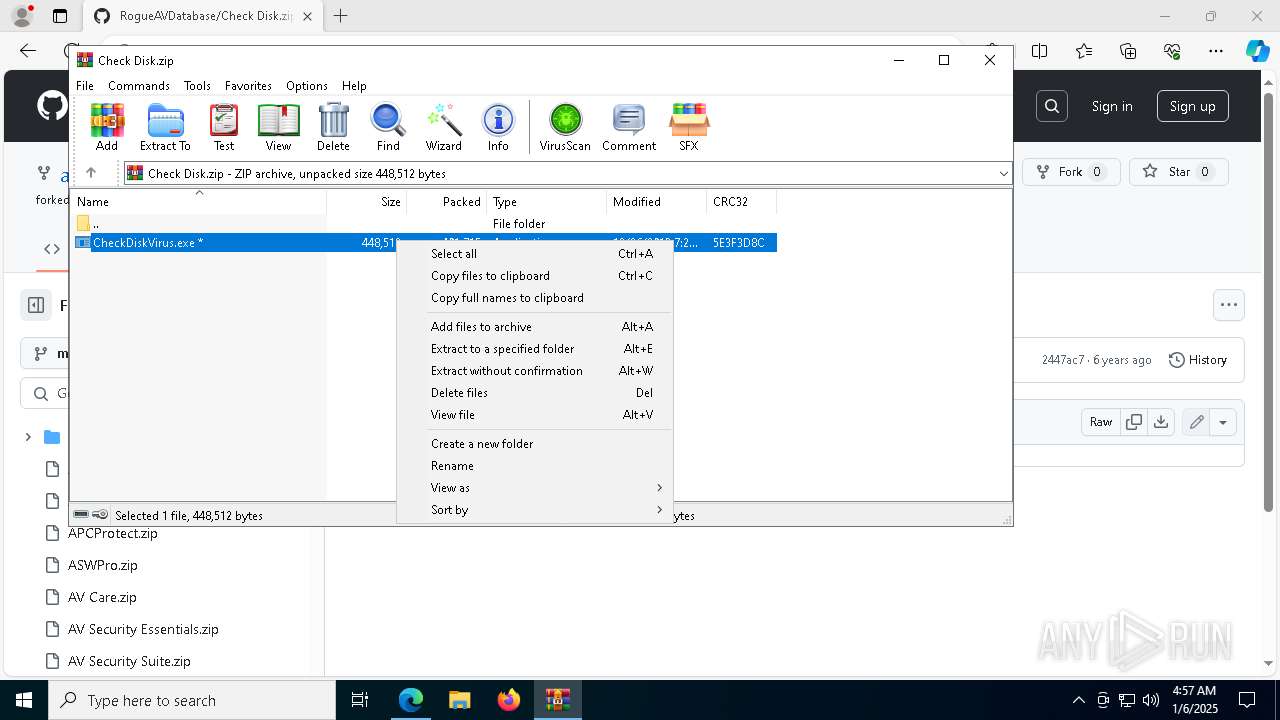Open AV Care.zip in file list
This screenshot has width=1280, height=720.
point(102,597)
